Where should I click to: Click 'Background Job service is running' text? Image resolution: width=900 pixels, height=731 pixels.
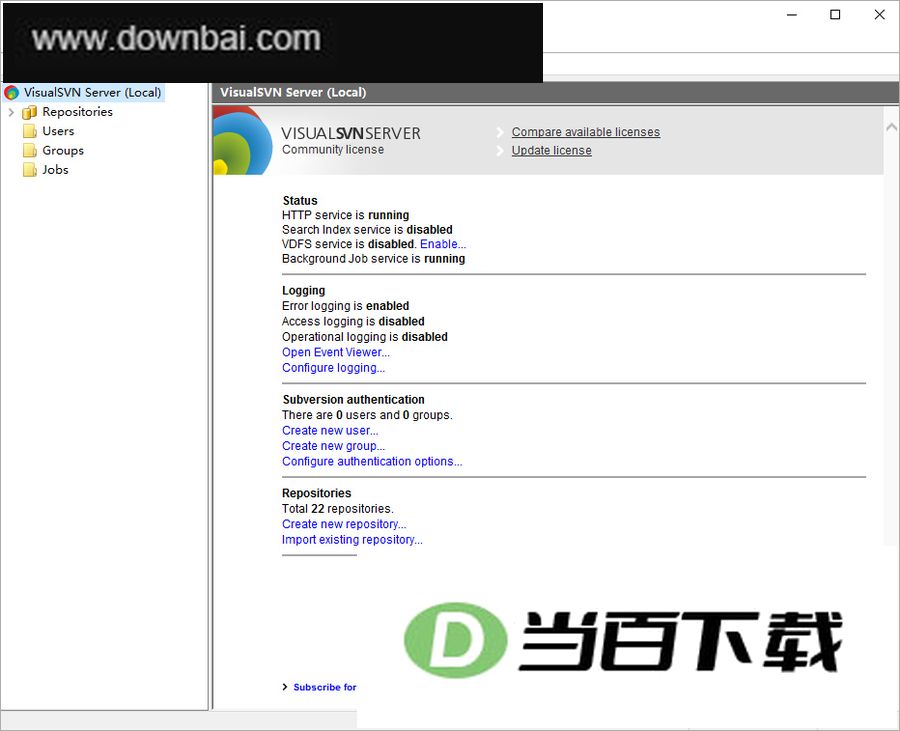coord(374,259)
